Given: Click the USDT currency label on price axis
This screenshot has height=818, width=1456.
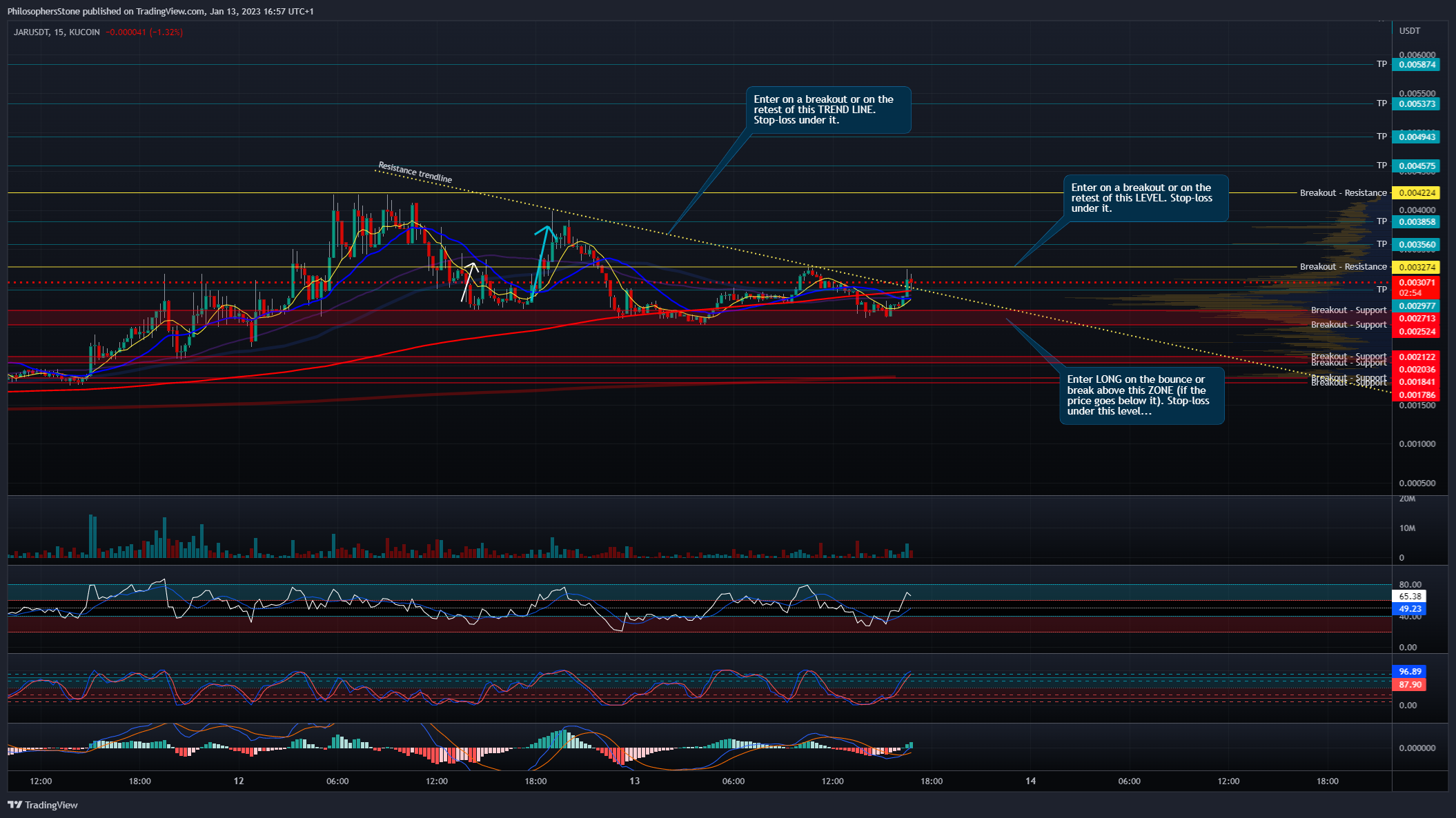Looking at the screenshot, I should point(1410,31).
